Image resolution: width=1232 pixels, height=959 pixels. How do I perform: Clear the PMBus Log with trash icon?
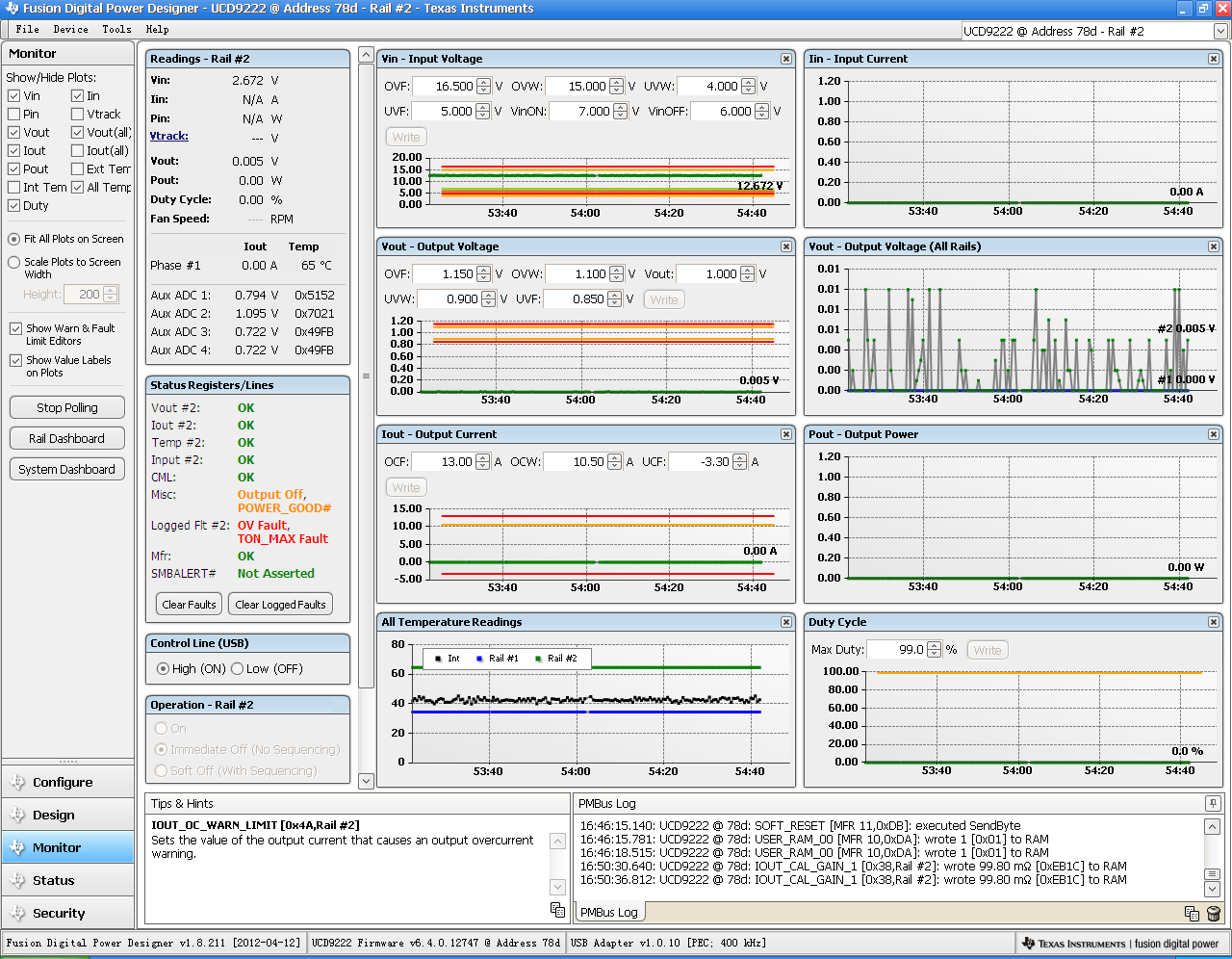point(1213,913)
